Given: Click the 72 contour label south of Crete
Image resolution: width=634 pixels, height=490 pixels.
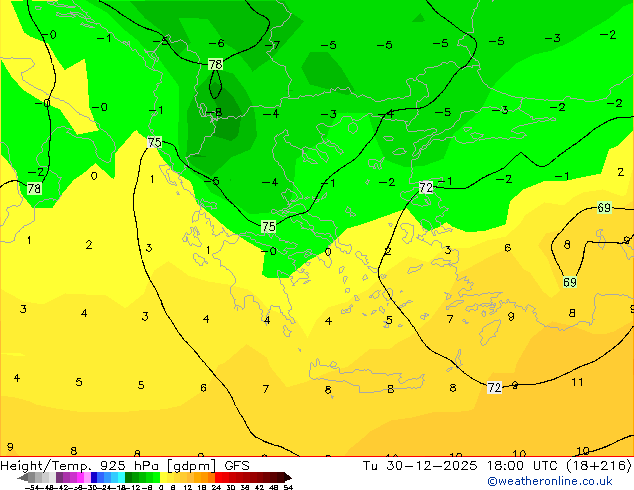Looking at the screenshot, I should (494, 388).
